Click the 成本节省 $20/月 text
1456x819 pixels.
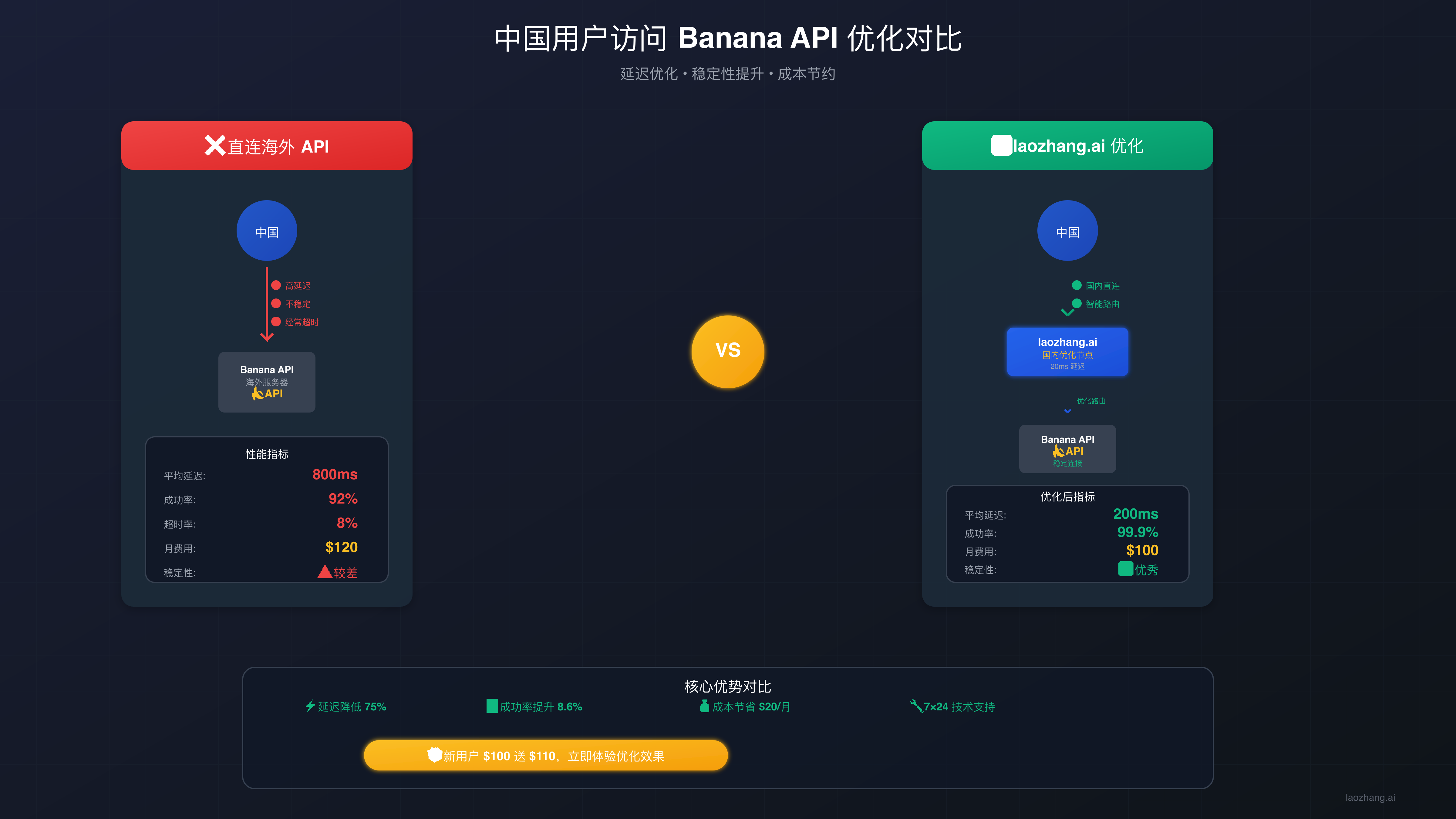tap(751, 706)
